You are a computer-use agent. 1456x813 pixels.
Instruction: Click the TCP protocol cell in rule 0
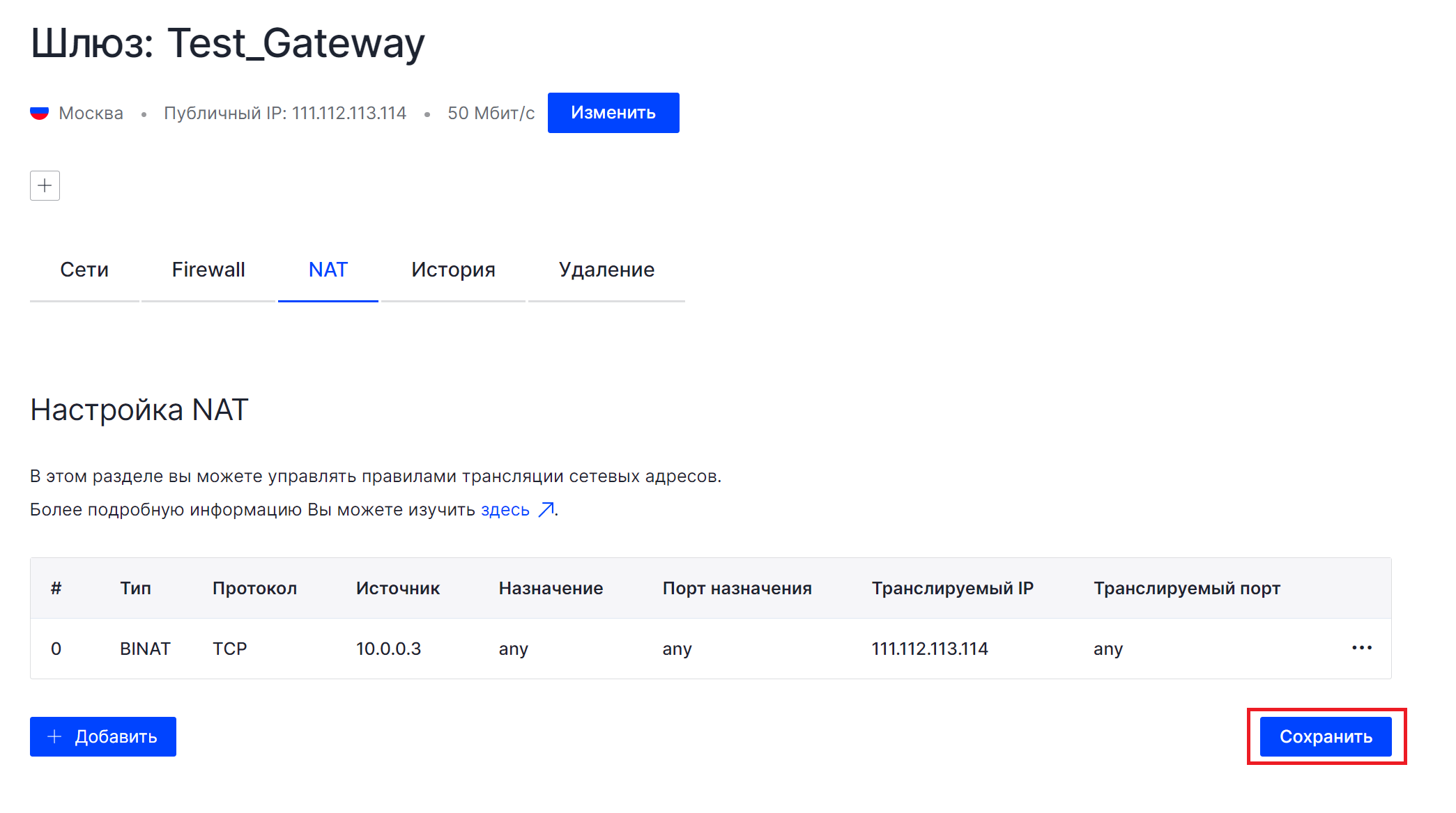229,649
